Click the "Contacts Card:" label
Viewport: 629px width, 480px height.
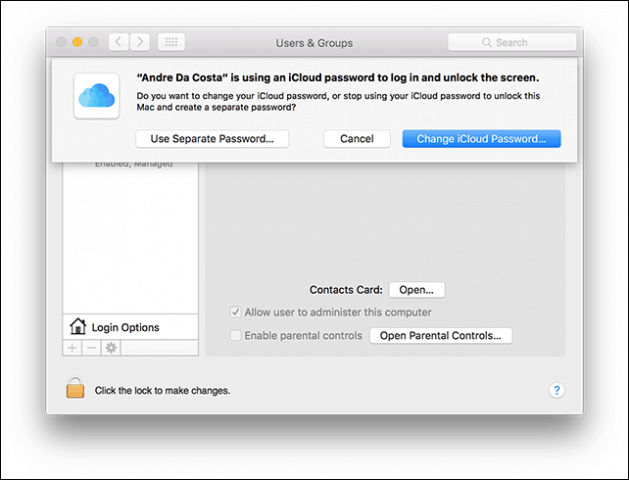pyautogui.click(x=346, y=290)
